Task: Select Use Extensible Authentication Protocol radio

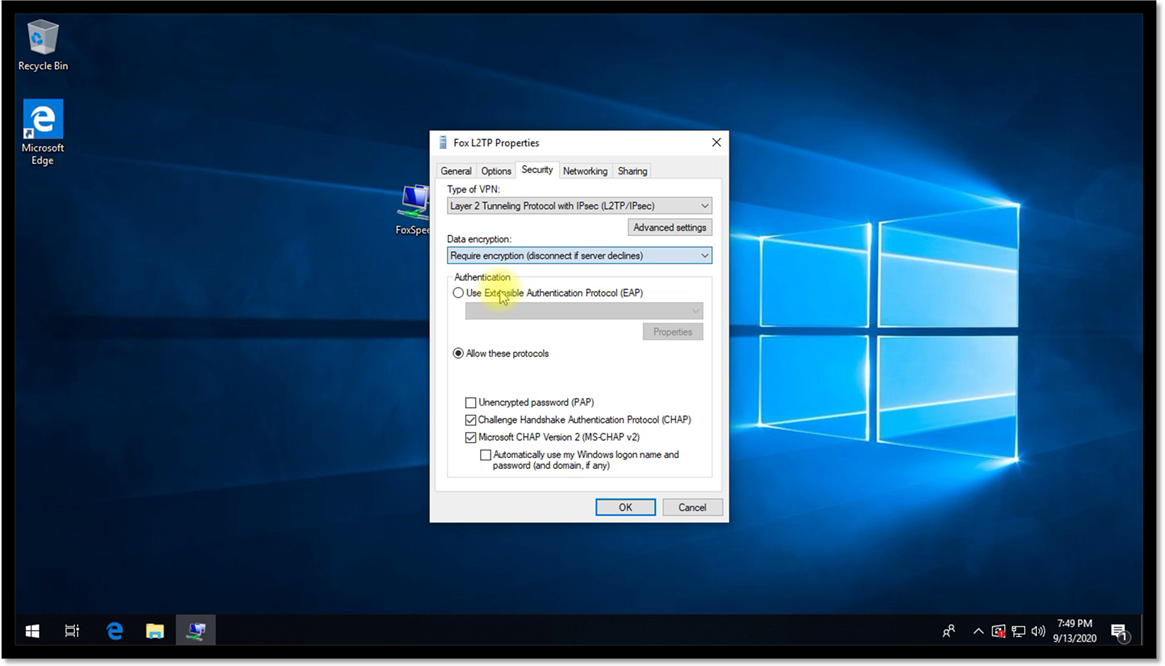Action: (458, 293)
